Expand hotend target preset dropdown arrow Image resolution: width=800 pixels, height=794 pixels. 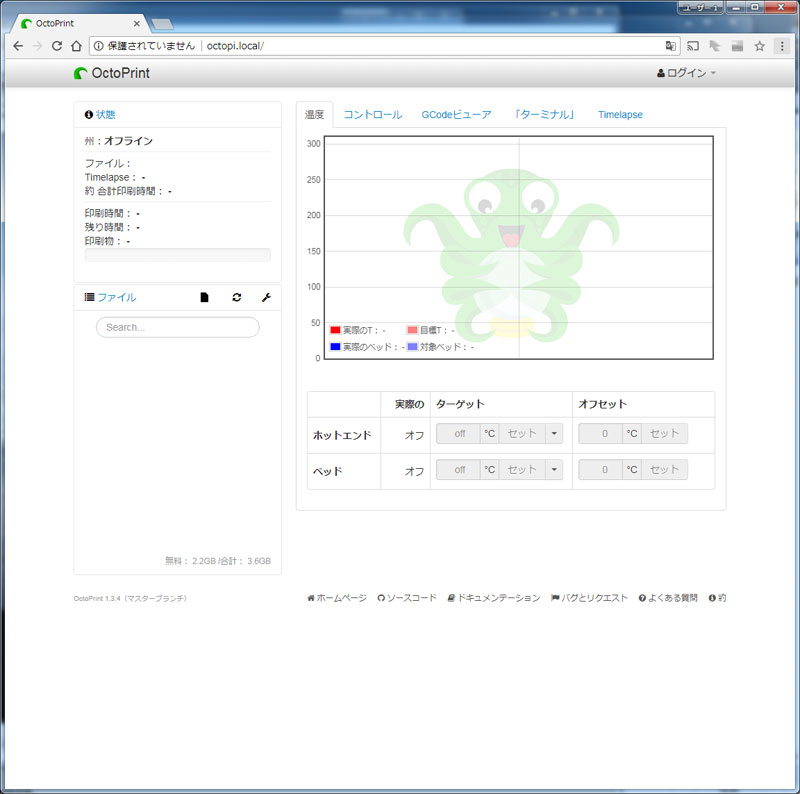coord(554,434)
